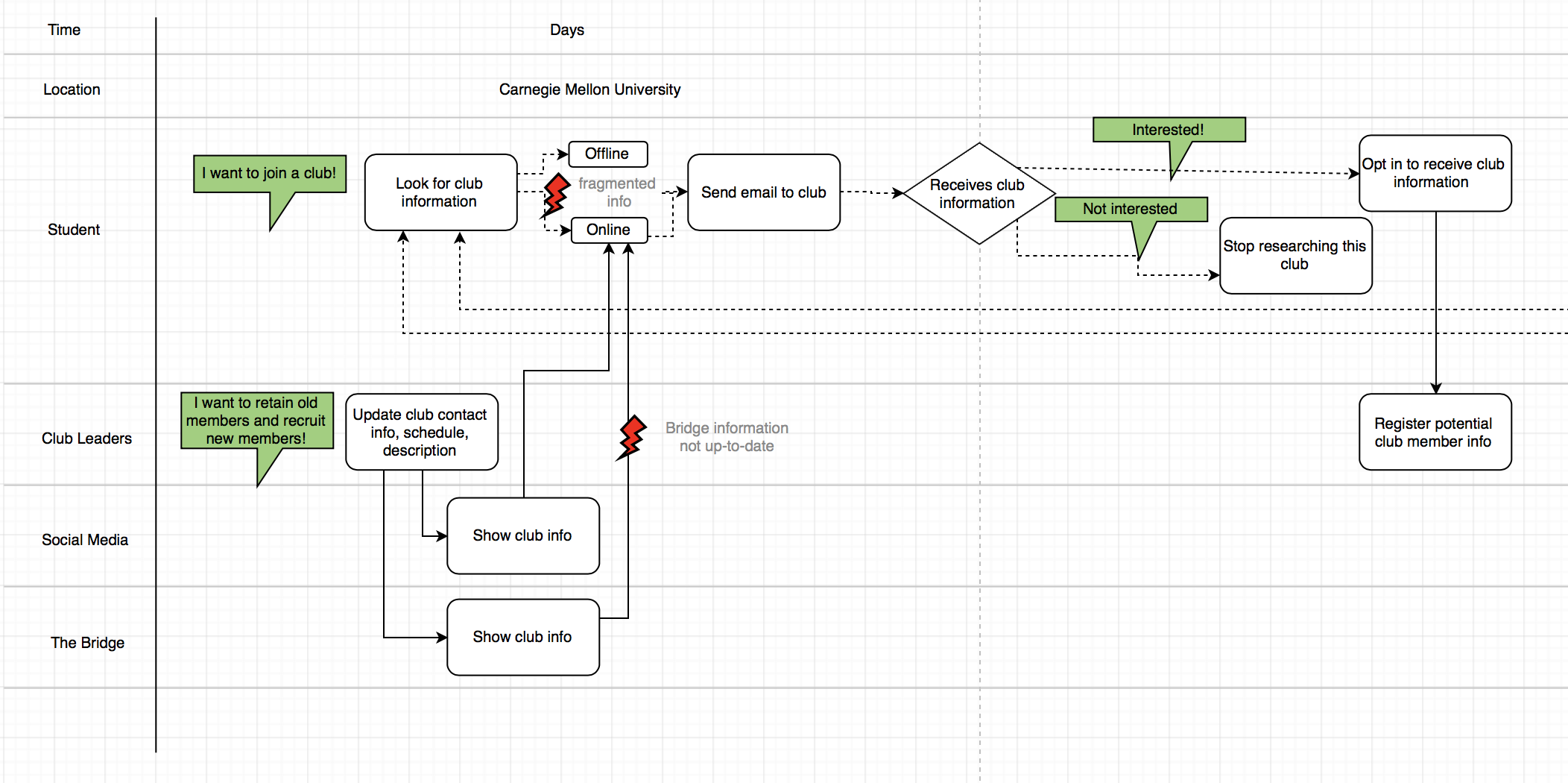This screenshot has width=1568, height=783.
Task: Select the Online box
Action: (609, 230)
